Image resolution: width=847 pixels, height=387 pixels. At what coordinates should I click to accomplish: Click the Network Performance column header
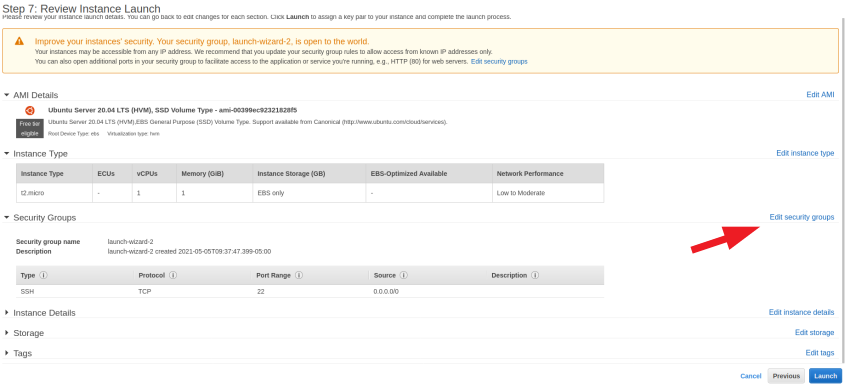point(548,174)
